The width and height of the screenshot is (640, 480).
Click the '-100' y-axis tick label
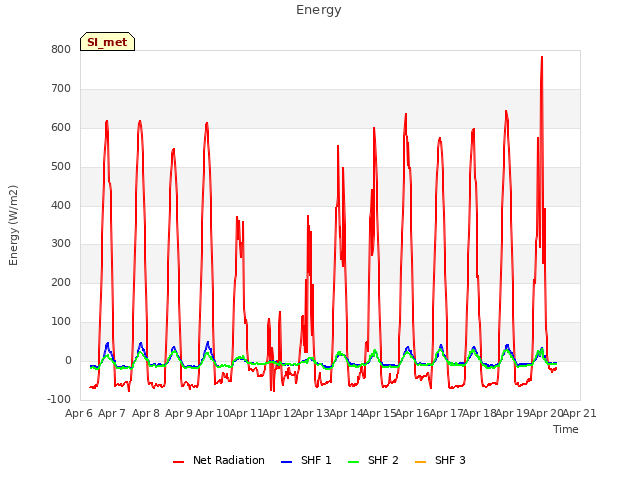point(59,399)
